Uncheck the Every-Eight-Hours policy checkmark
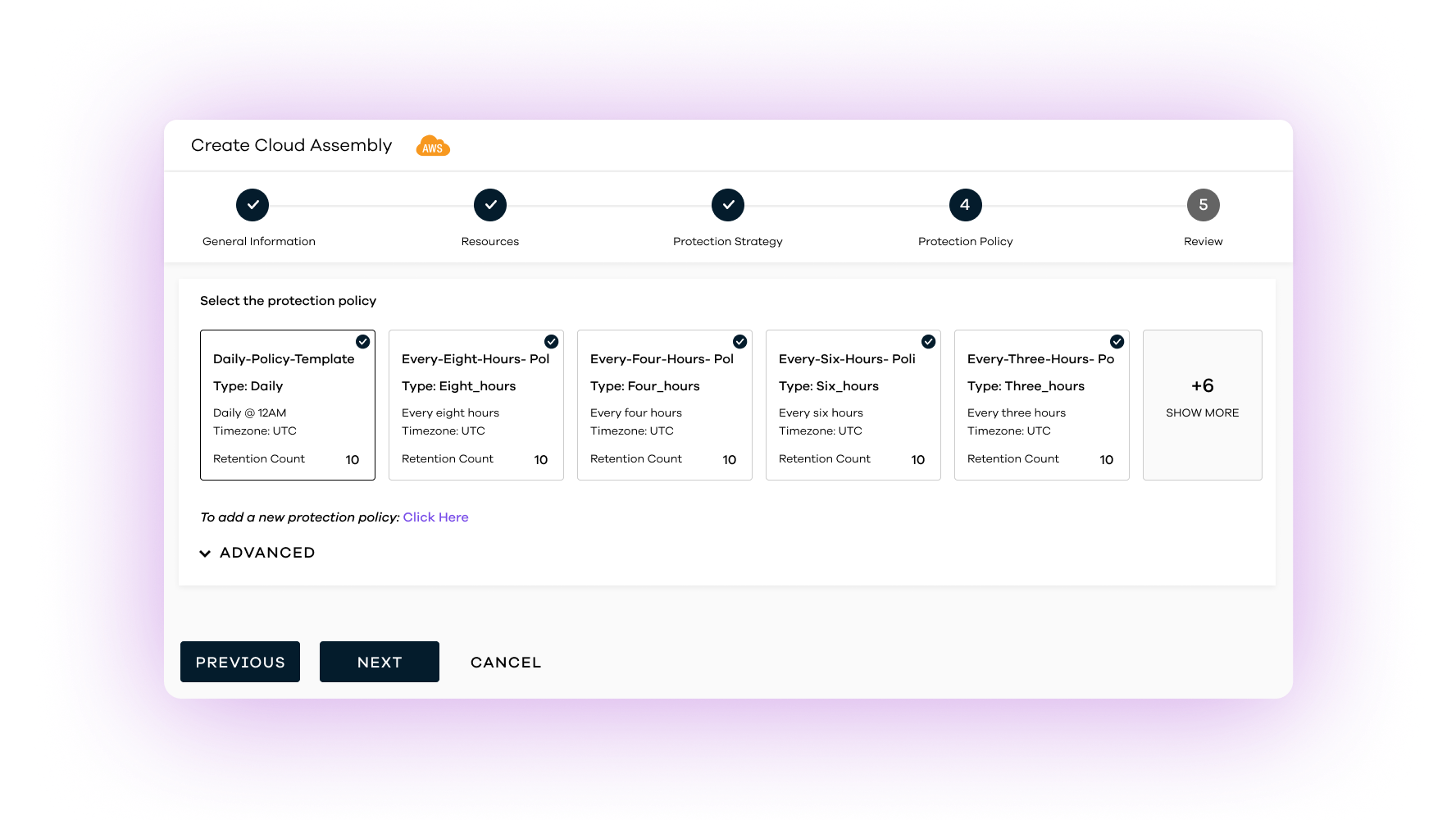Screen dimensions: 1456x820 (x=551, y=342)
